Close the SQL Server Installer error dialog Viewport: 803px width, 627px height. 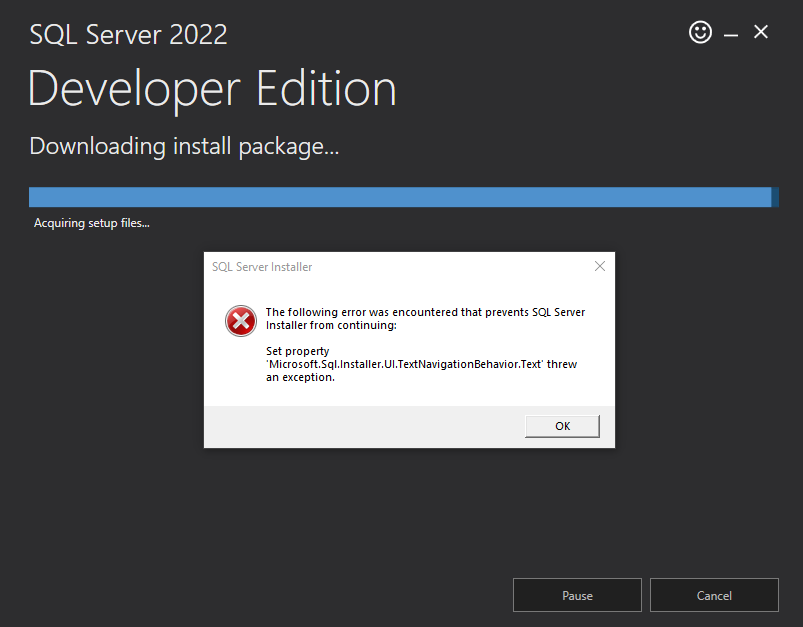600,267
